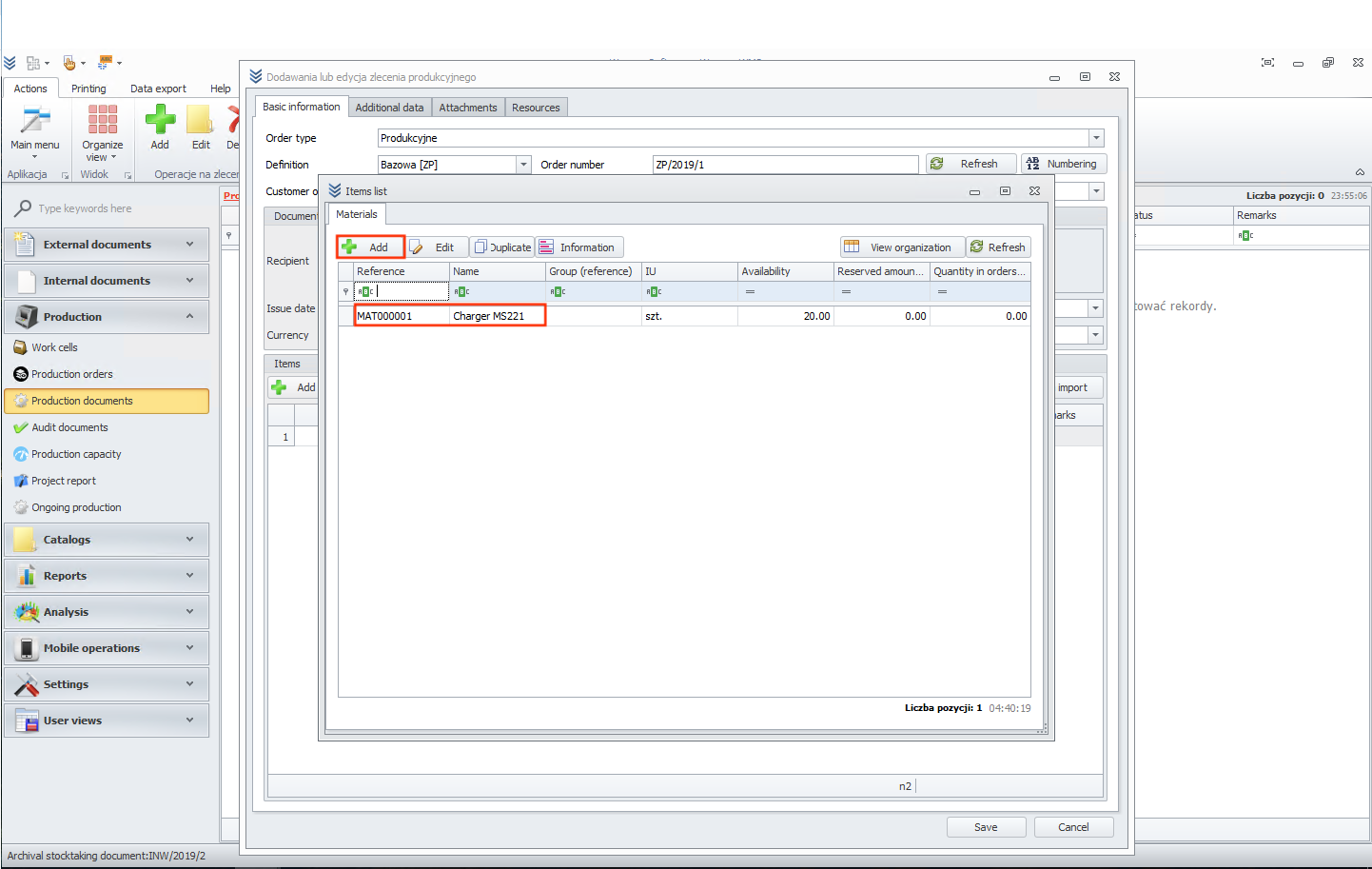Expand the Catalogs section

pyautogui.click(x=107, y=540)
